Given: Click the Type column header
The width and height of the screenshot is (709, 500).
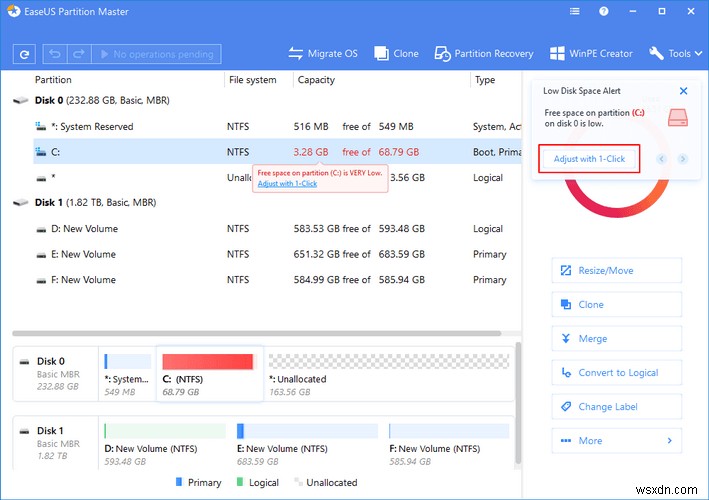Looking at the screenshot, I should 485,80.
